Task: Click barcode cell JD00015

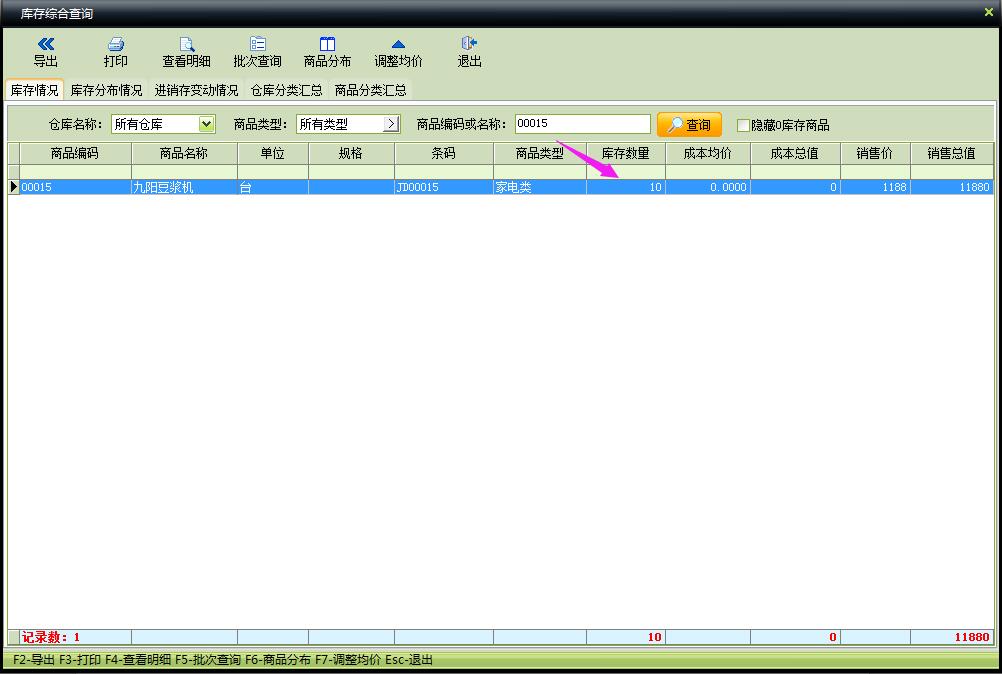Action: (443, 187)
